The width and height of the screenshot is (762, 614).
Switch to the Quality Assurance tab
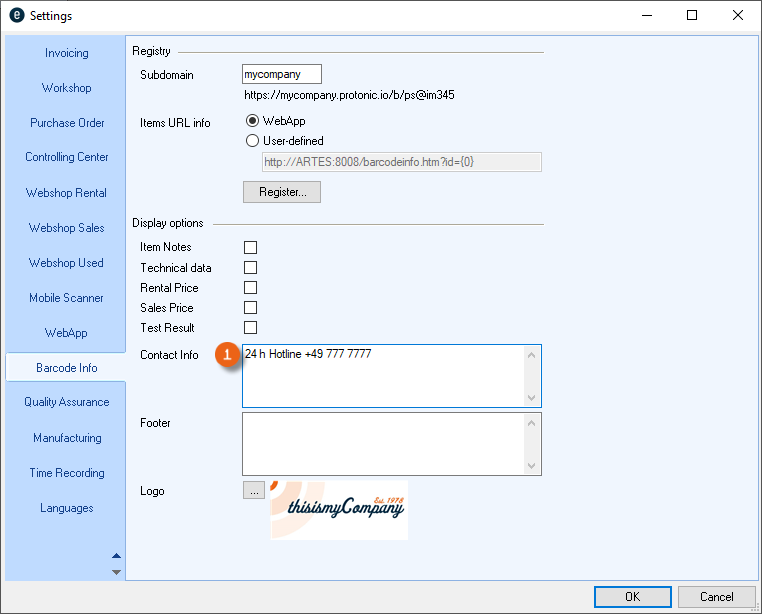coord(66,402)
